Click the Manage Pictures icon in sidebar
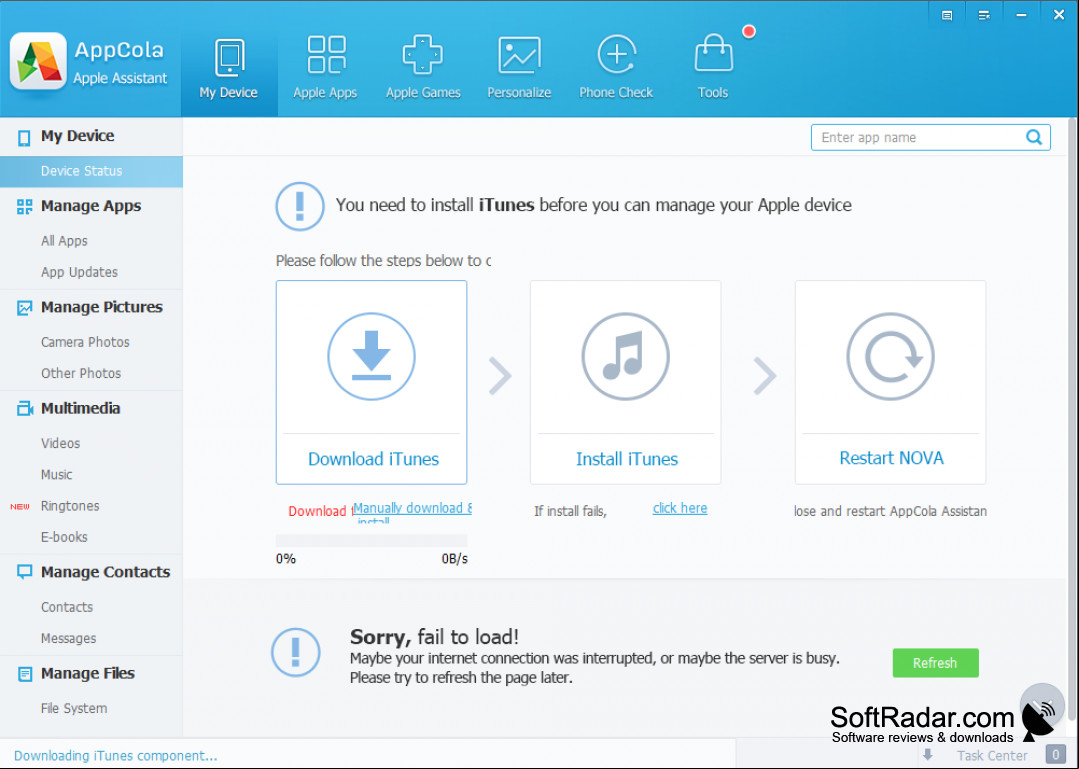This screenshot has width=1079, height=769. 25,307
